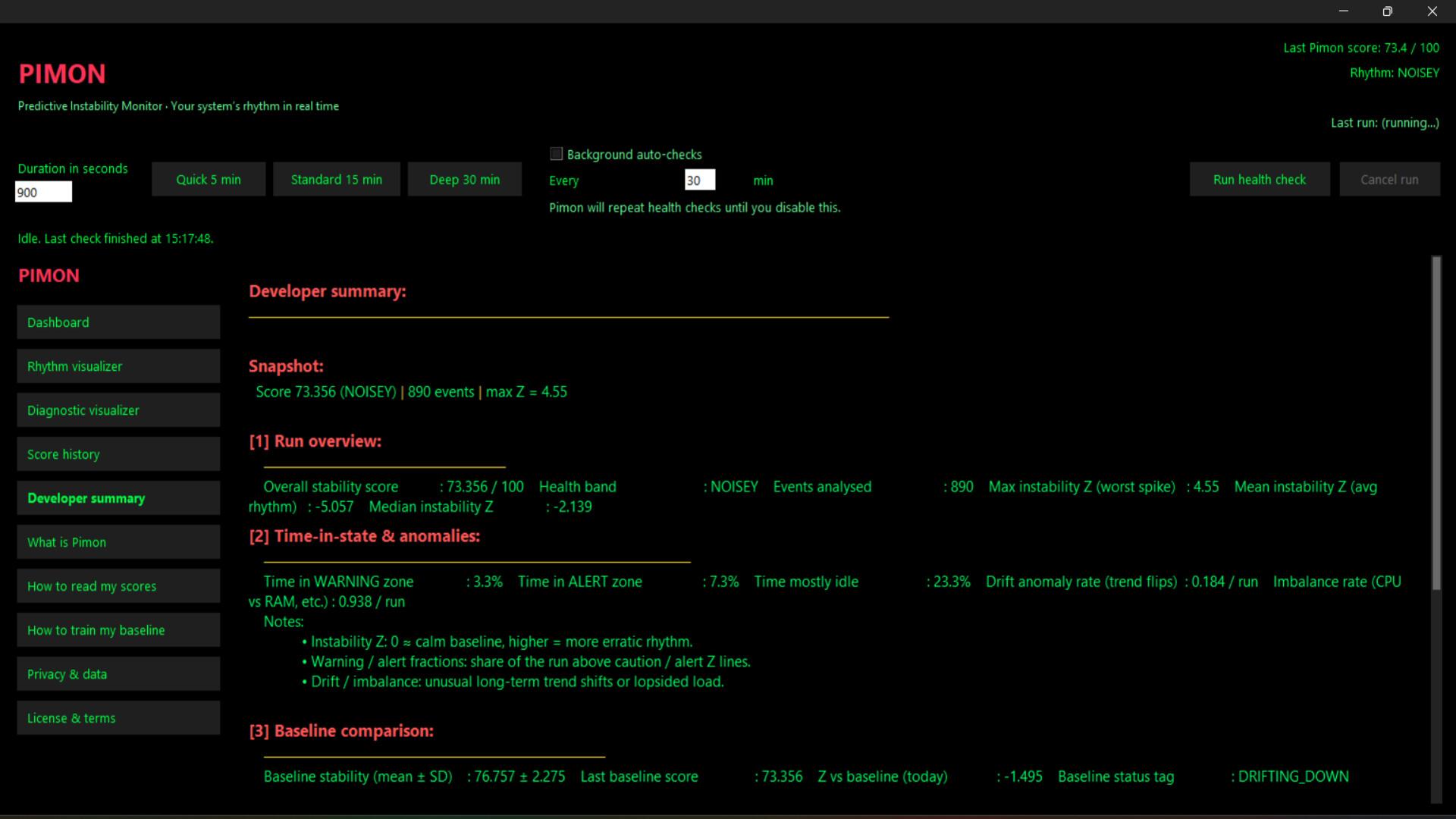Open the License & terms page

(118, 717)
